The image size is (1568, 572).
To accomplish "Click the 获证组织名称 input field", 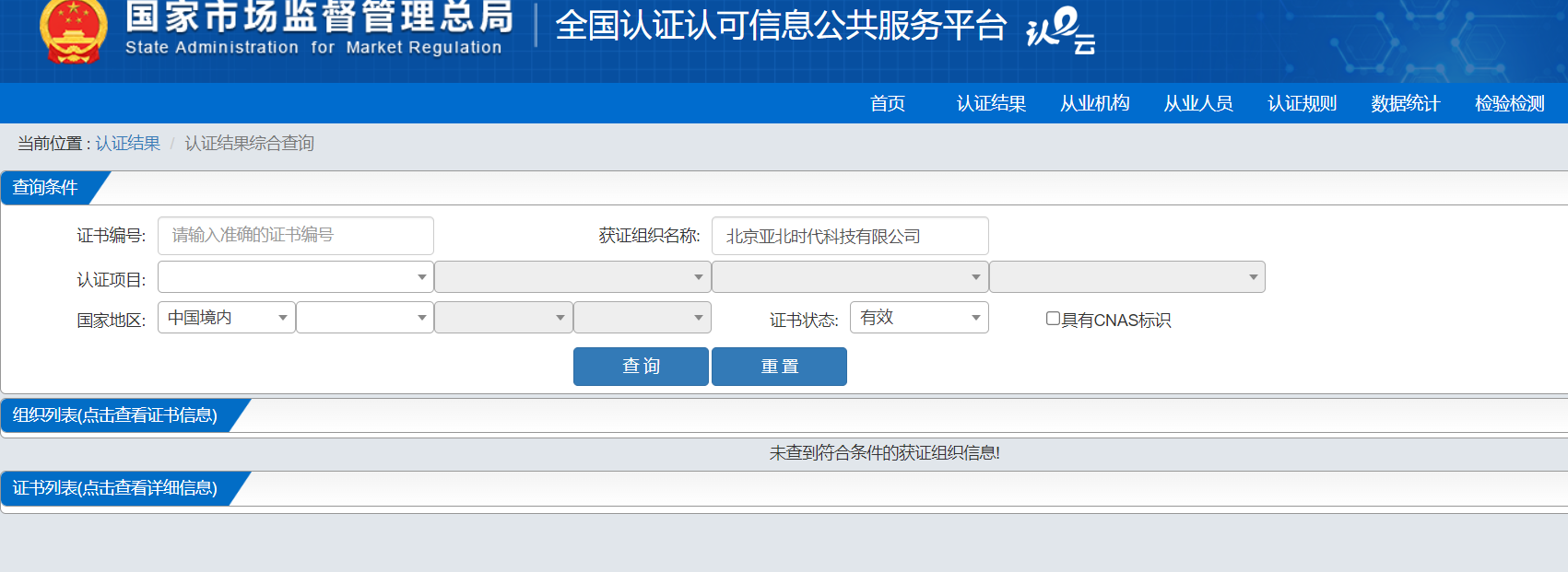I will click(850, 236).
